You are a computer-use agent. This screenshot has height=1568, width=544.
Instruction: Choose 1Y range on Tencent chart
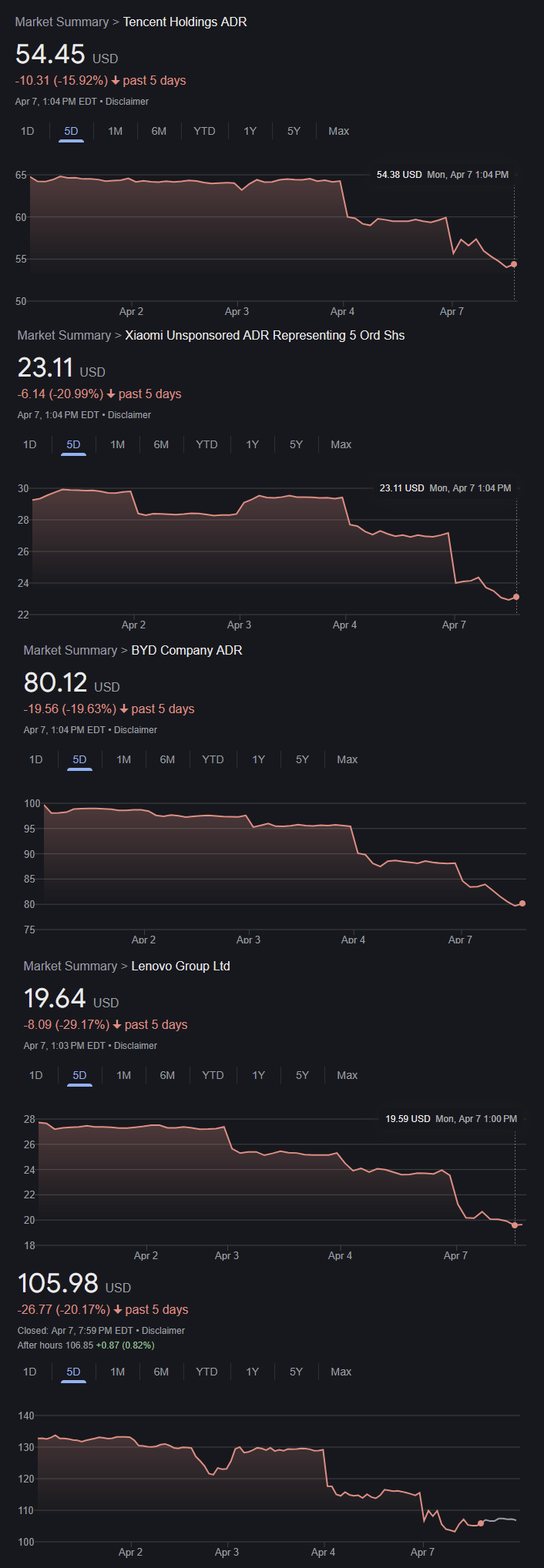(x=250, y=131)
